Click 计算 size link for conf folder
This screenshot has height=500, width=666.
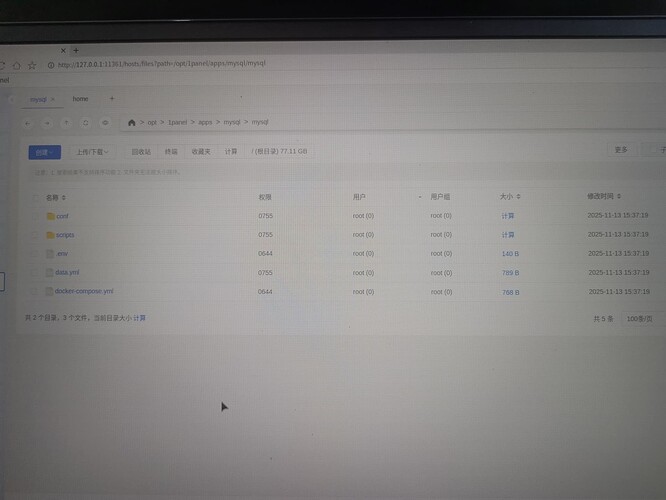click(x=508, y=216)
